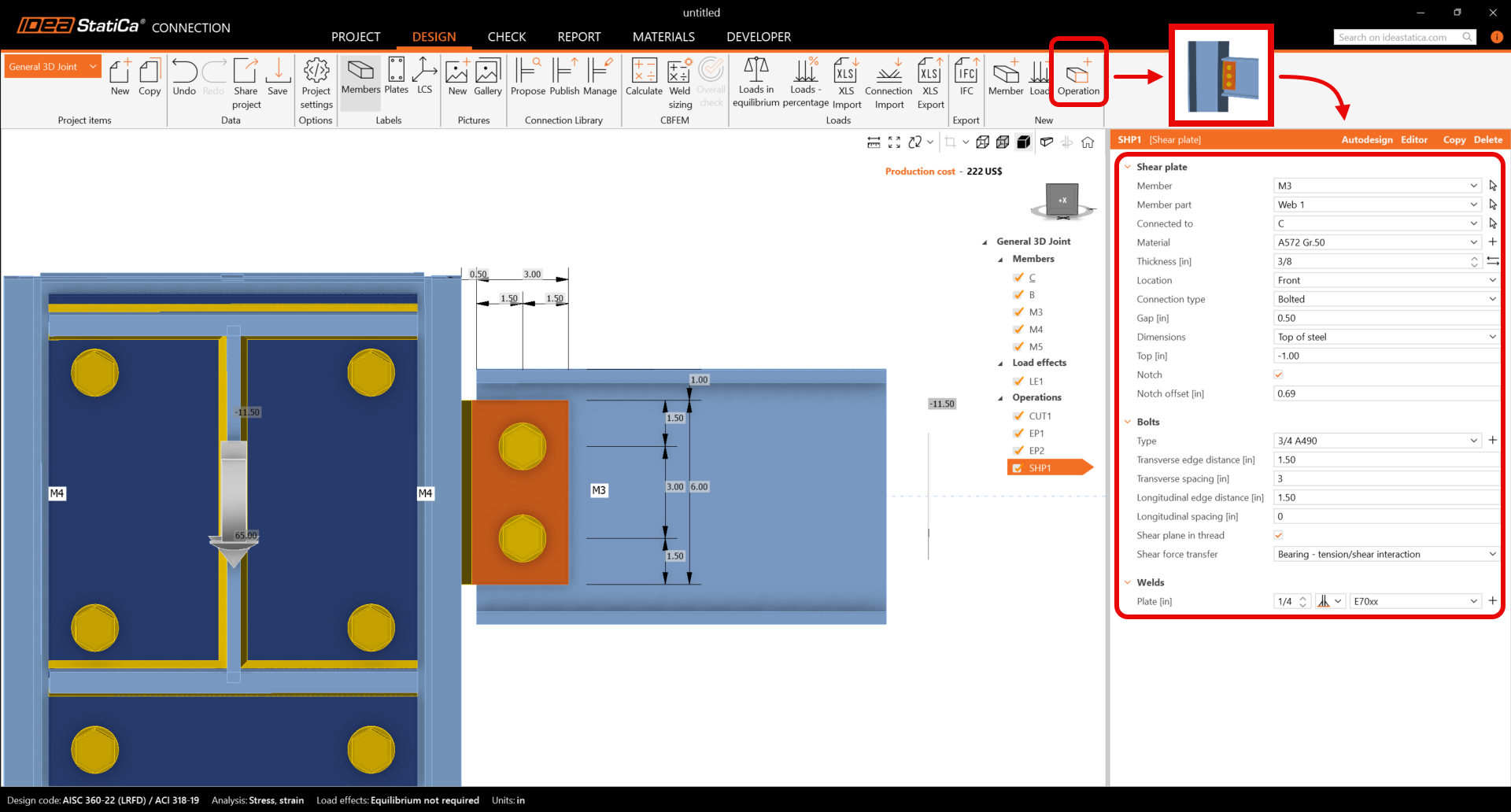1511x812 pixels.
Task: Uncheck the Notch checkbox
Action: click(1278, 375)
